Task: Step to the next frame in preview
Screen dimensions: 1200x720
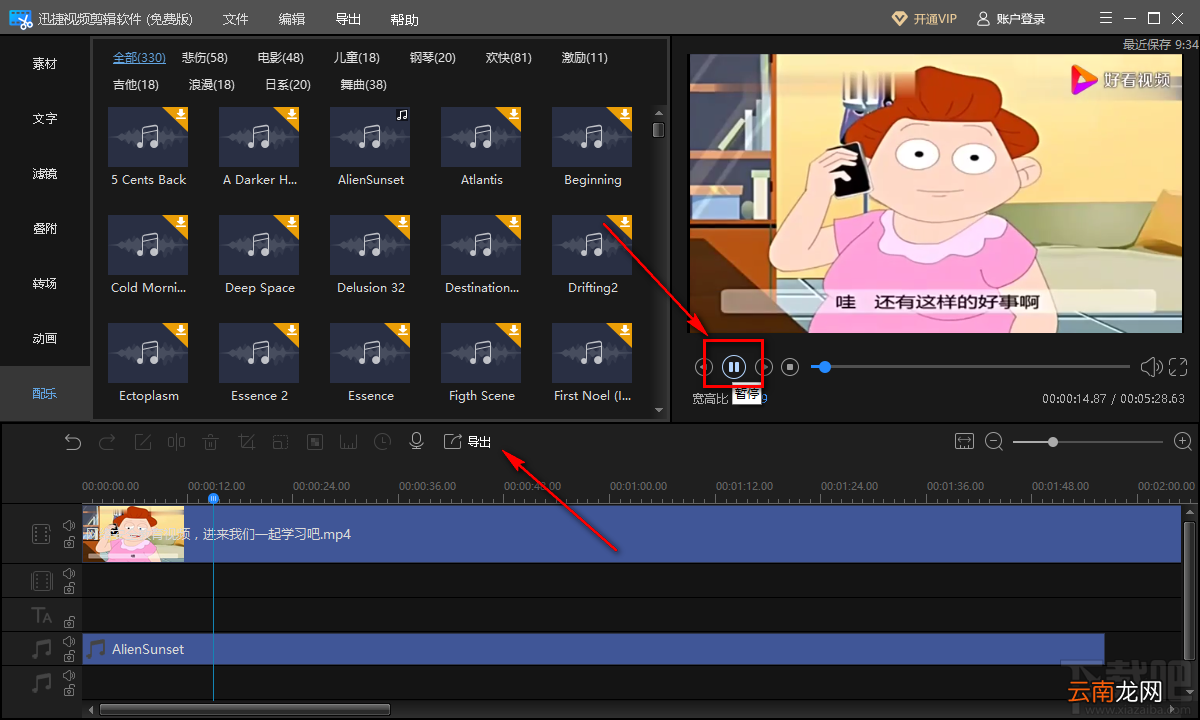Action: click(x=763, y=367)
